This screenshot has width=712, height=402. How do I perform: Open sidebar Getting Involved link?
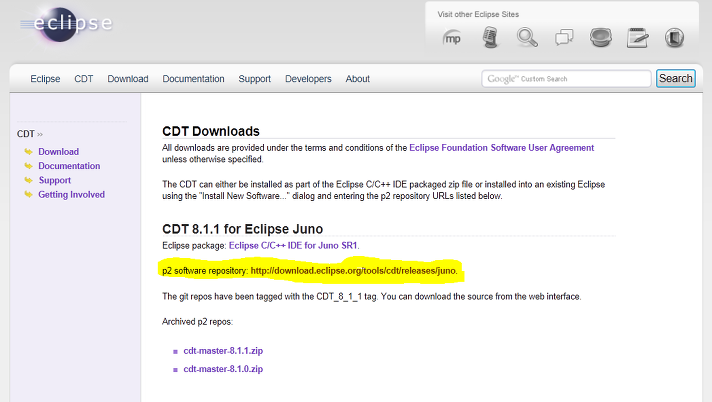71,194
